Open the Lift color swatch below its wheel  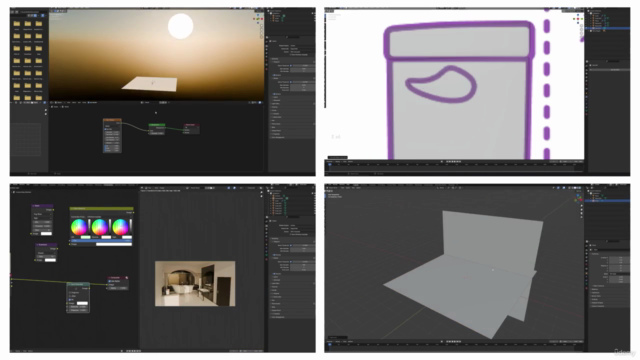(85, 237)
